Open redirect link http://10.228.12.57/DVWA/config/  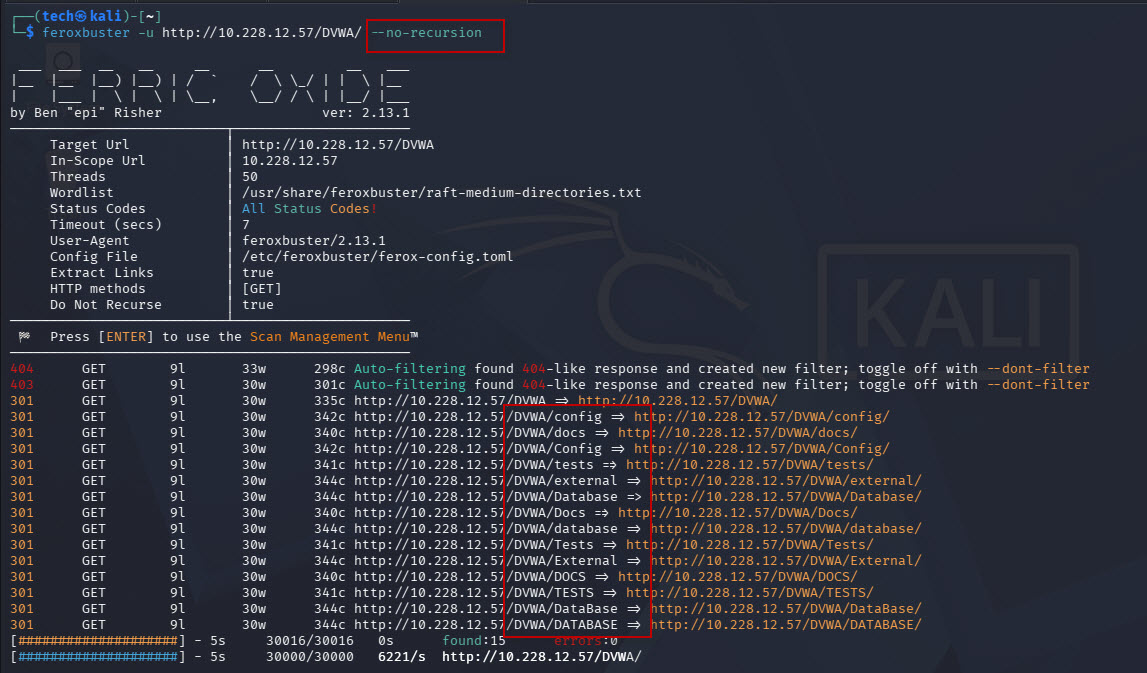pyautogui.click(x=761, y=417)
